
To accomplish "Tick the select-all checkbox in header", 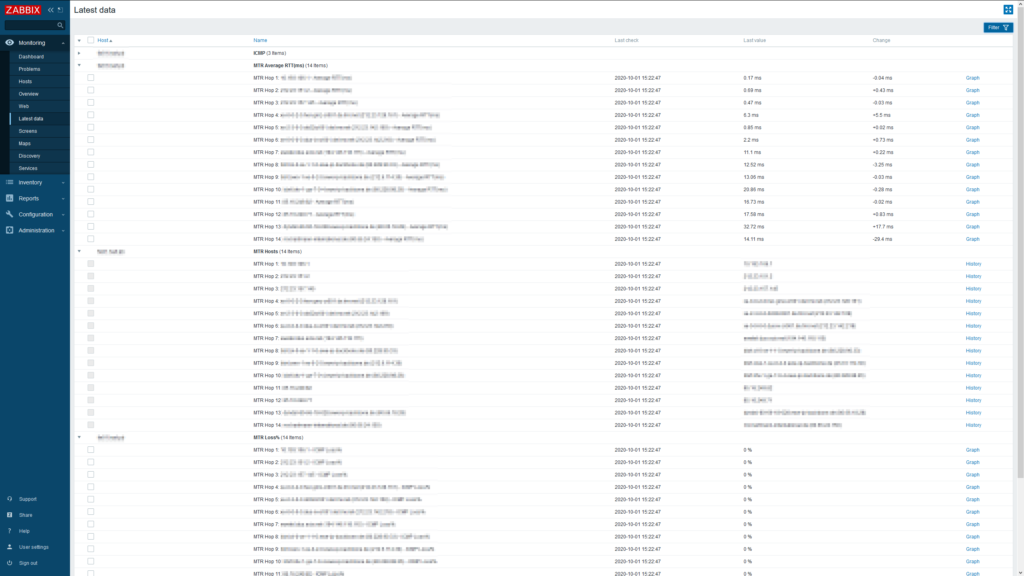I will click(x=91, y=40).
